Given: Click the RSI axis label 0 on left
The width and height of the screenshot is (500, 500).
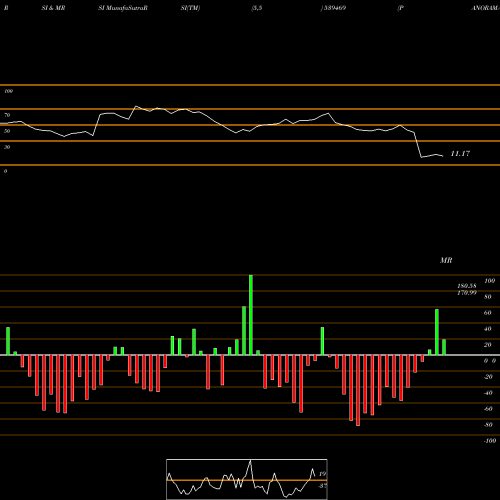Looking at the screenshot, I should pos(5,171).
